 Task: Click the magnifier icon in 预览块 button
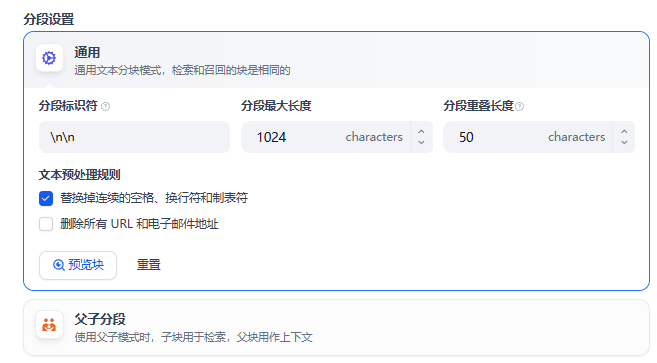click(x=58, y=265)
